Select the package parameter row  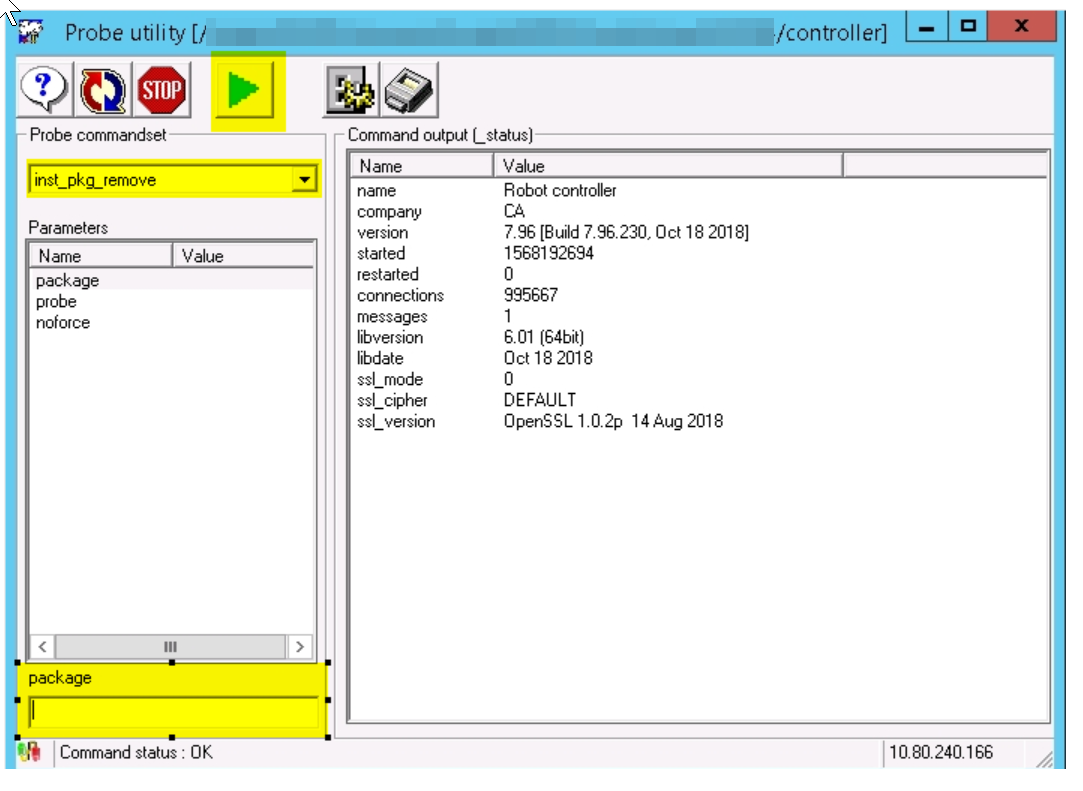pyautogui.click(x=68, y=281)
